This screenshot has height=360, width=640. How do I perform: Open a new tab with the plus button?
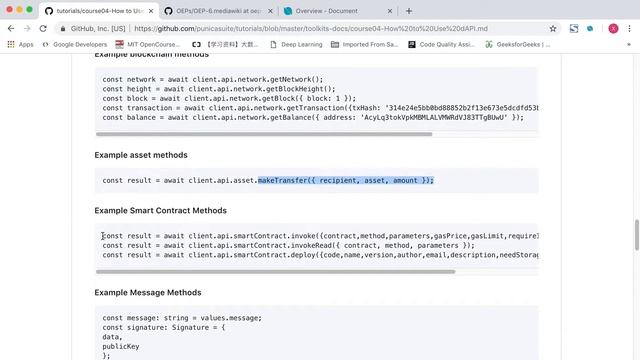(409, 11)
